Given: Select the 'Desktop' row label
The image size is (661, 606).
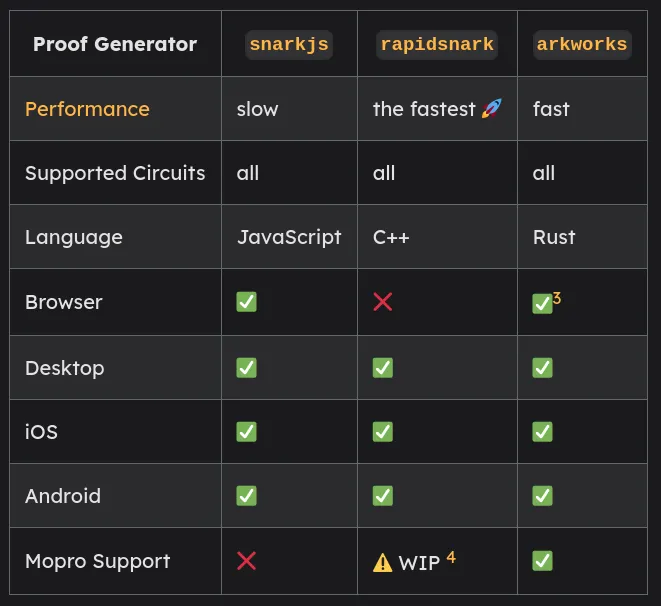Looking at the screenshot, I should (x=64, y=368).
